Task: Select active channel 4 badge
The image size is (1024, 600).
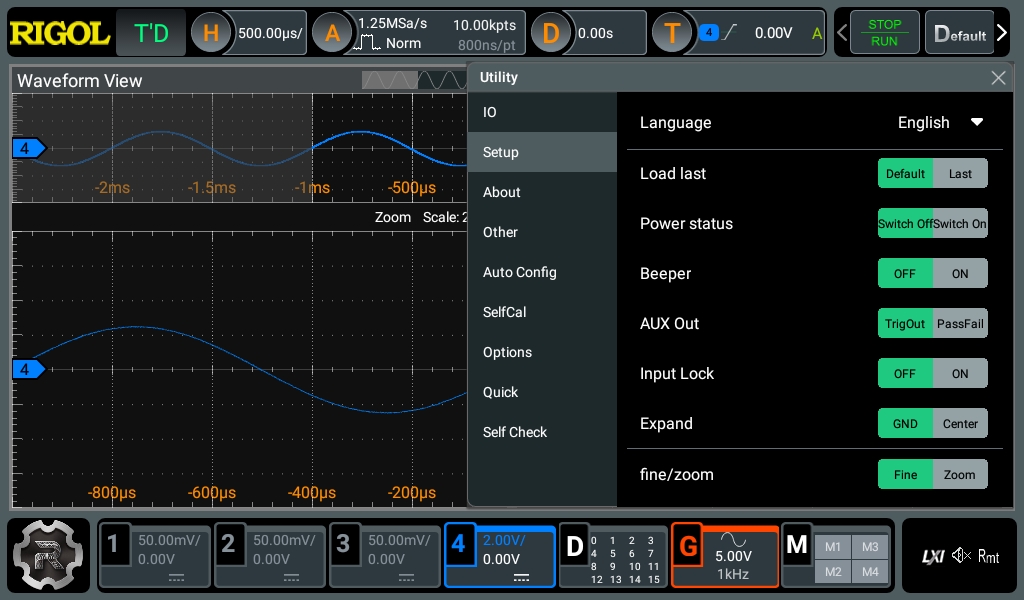Action: pyautogui.click(x=458, y=543)
